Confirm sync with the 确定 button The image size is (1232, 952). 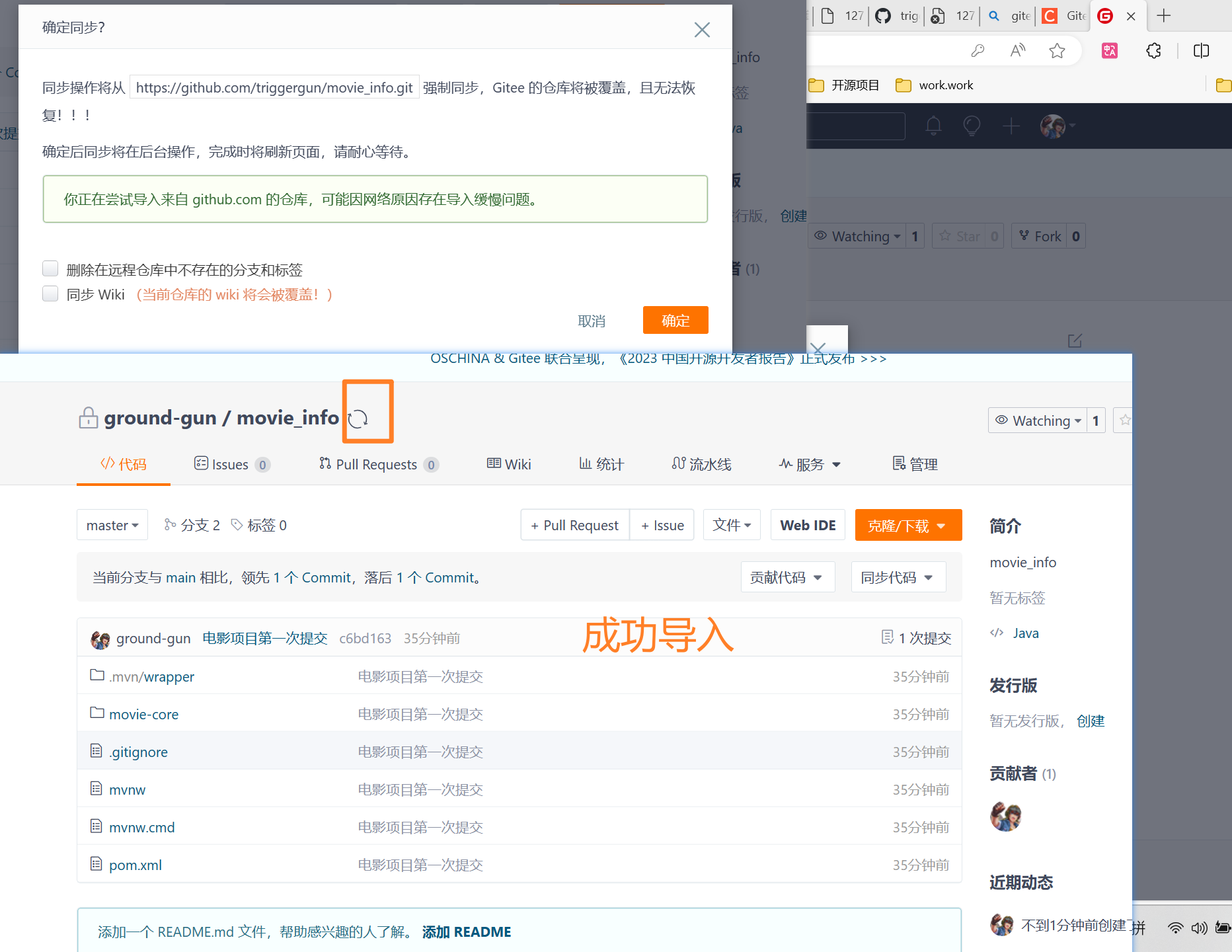675,321
